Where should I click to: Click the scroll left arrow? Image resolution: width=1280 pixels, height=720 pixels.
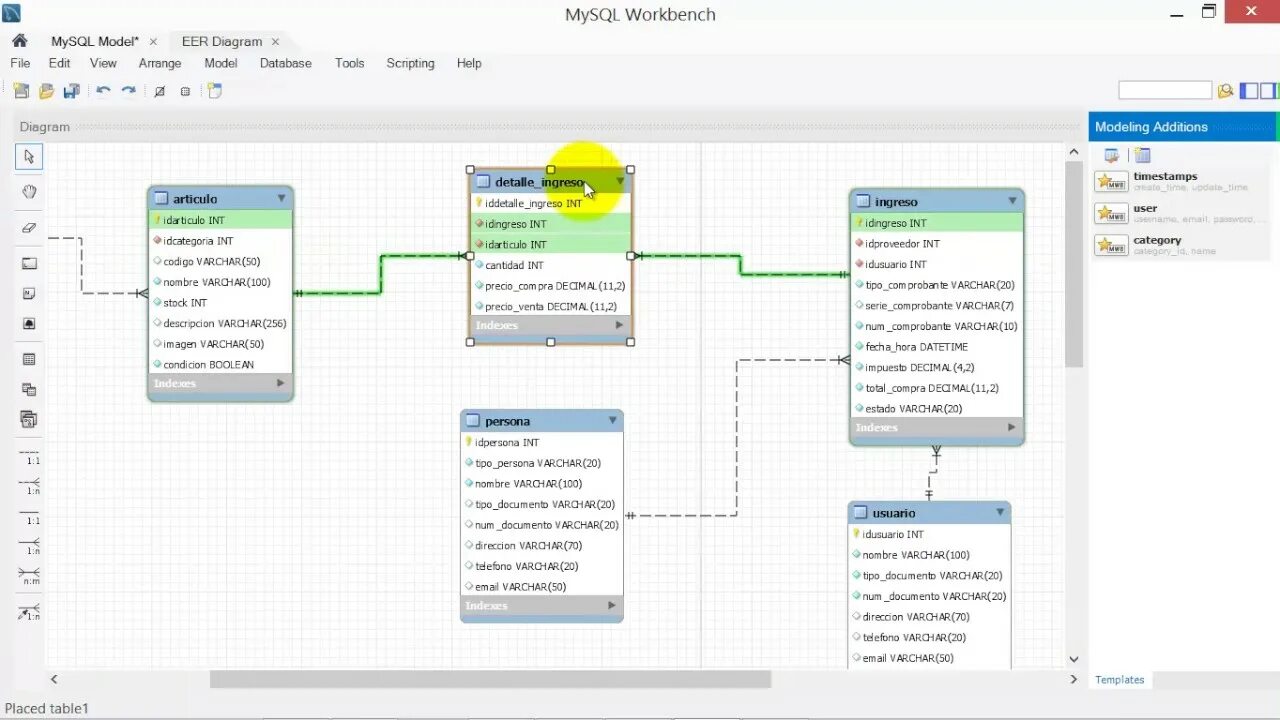[x=54, y=679]
